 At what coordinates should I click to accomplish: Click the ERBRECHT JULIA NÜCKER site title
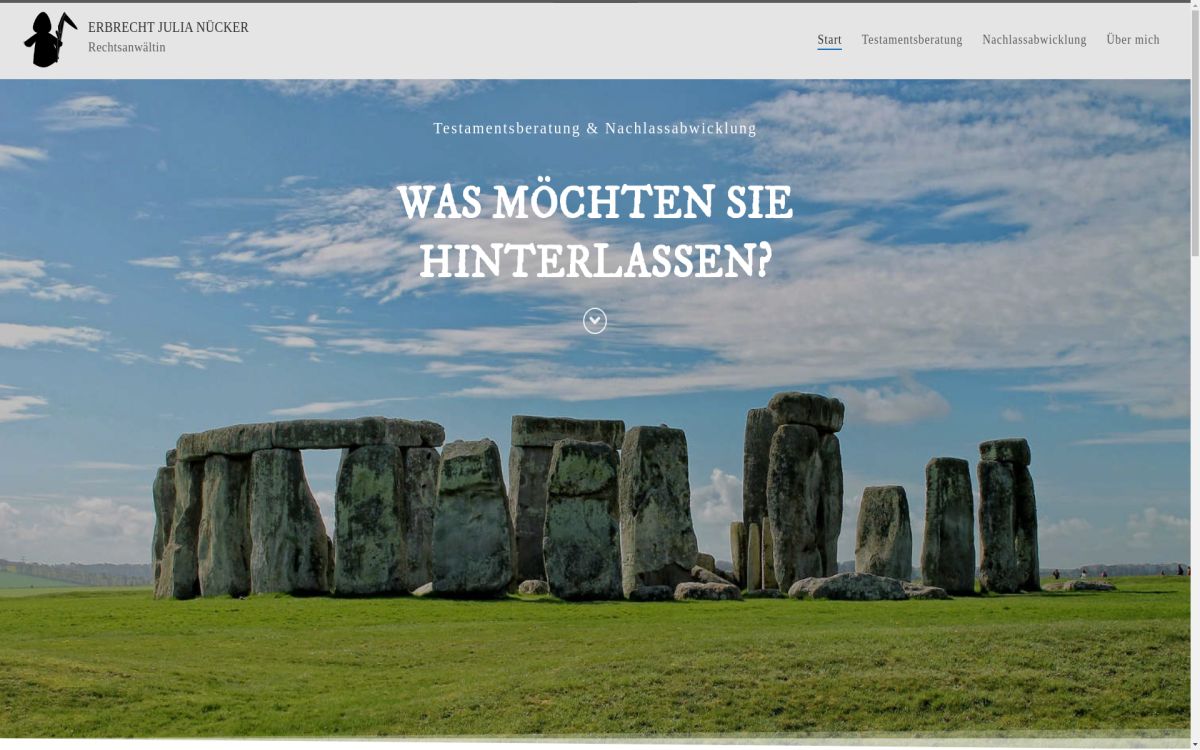168,27
